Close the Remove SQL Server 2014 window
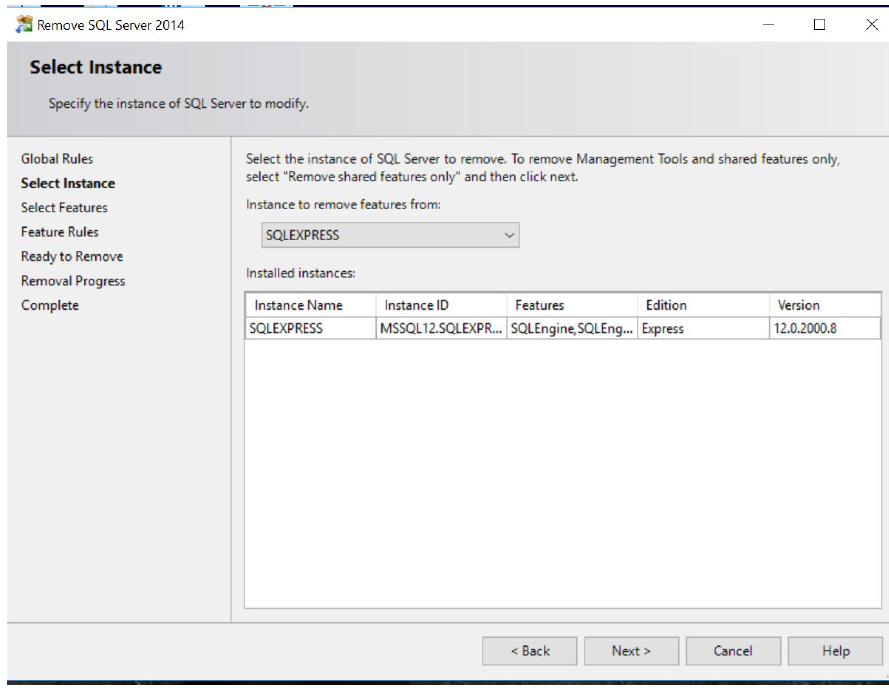 871,24
